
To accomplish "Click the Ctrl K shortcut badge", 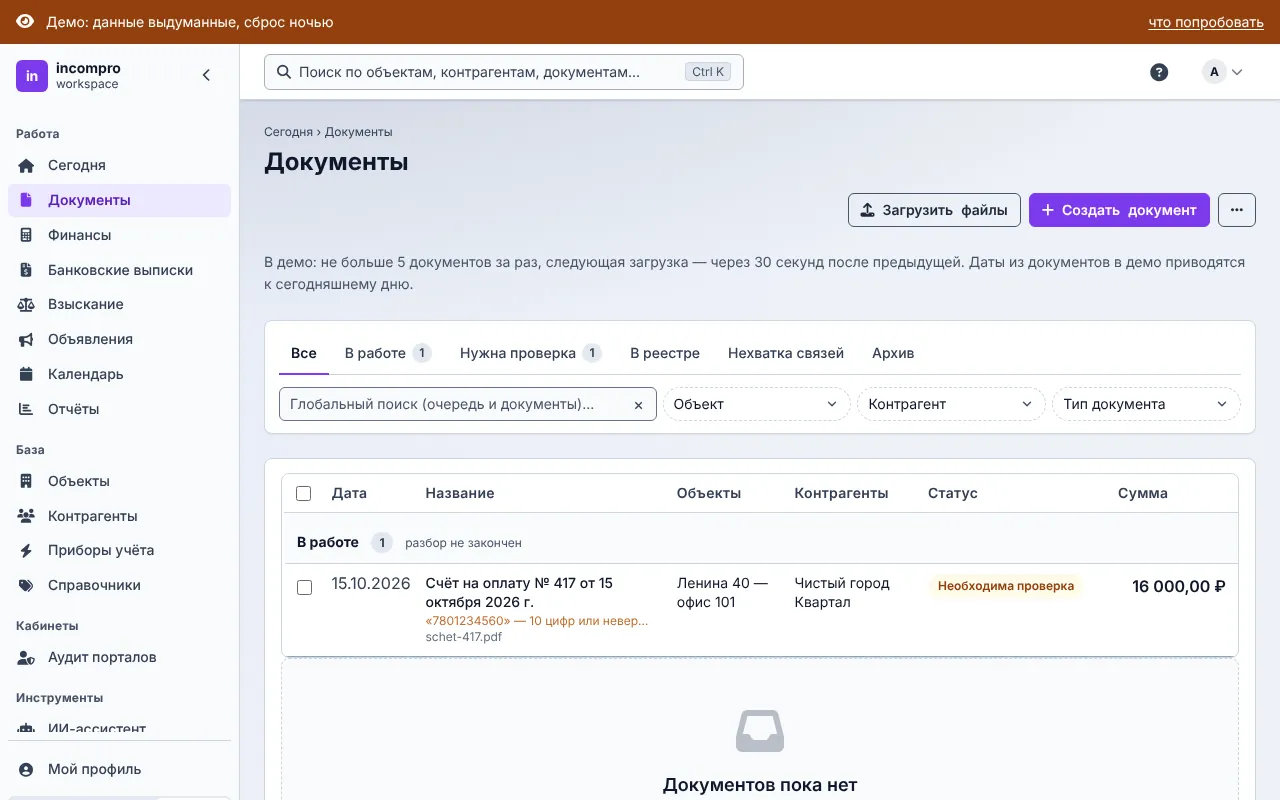I will tap(708, 72).
